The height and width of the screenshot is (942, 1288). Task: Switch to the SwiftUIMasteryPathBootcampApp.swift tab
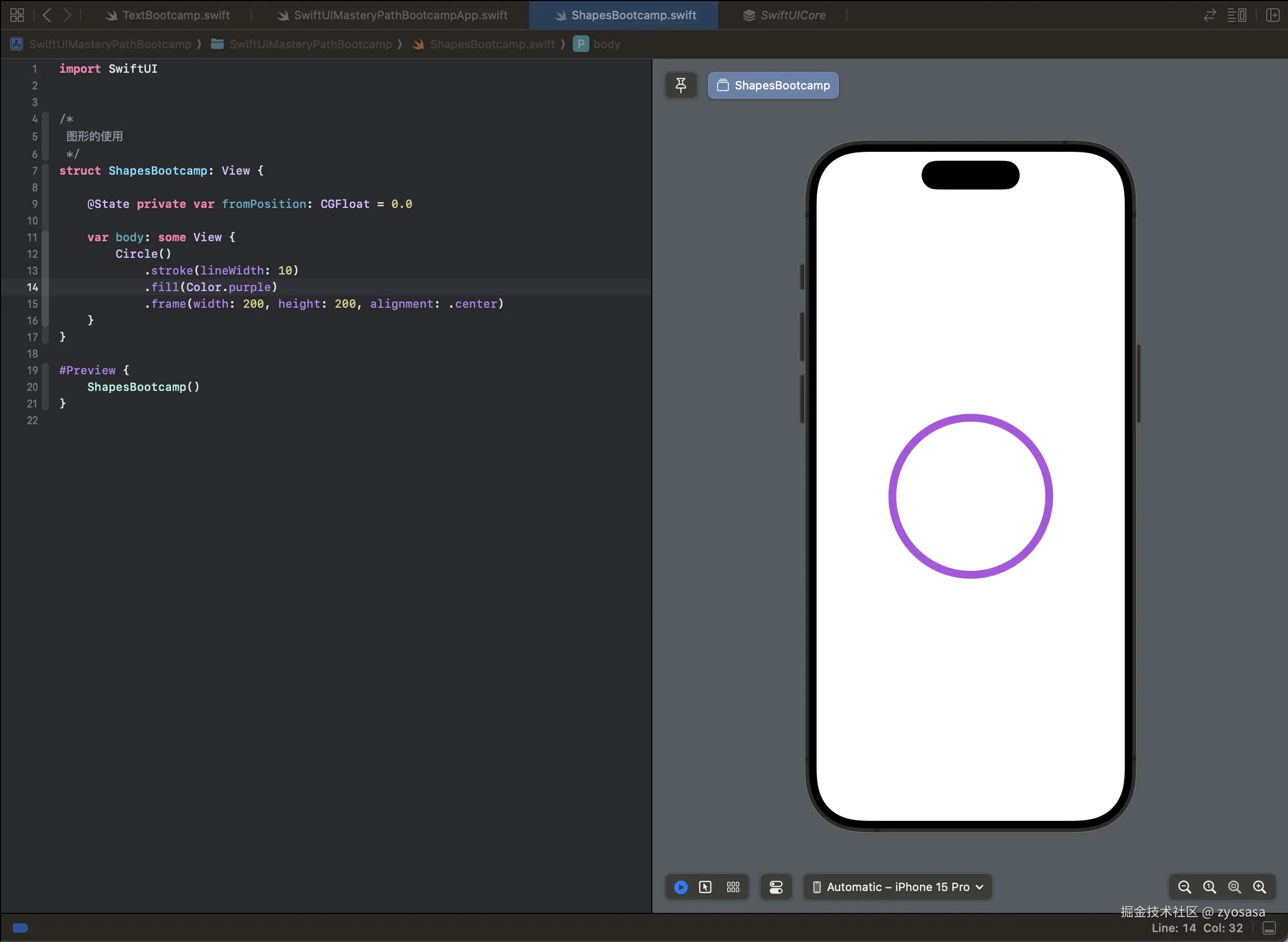click(x=400, y=16)
